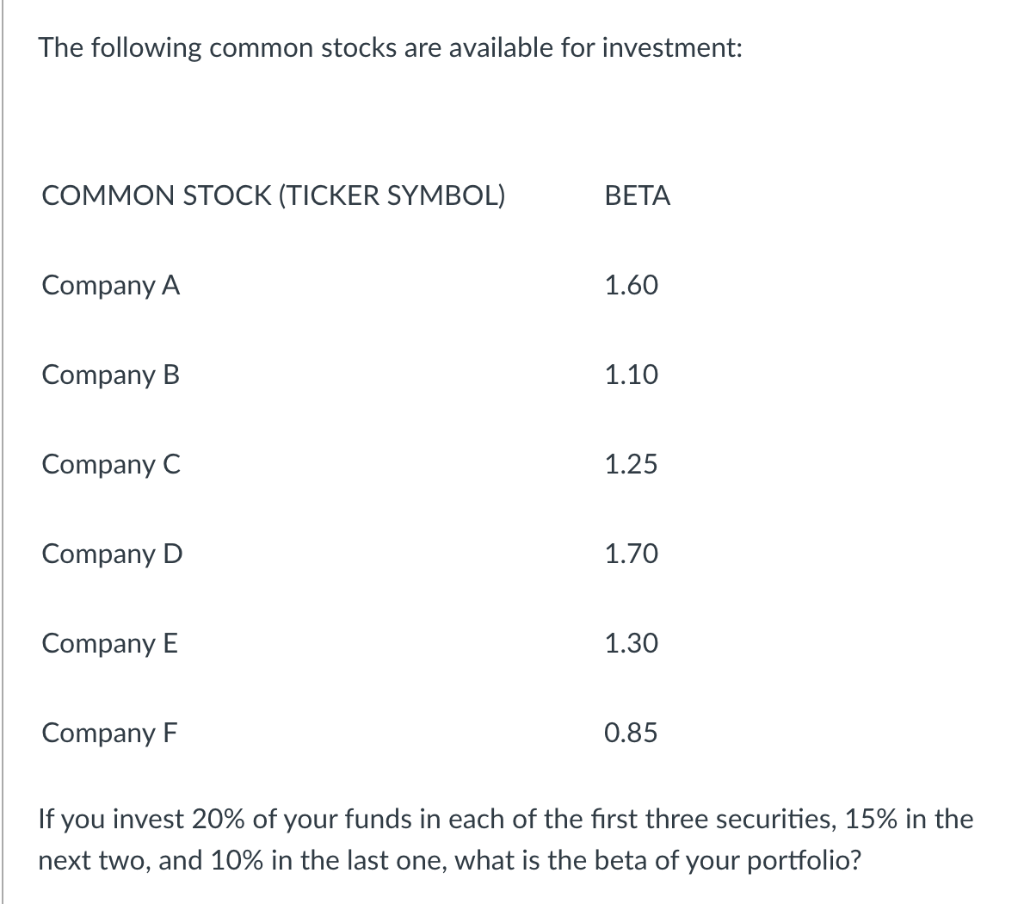Click the COMMON STOCK (TICKER SYMBOL) column header
Screen dimensions: 1024x904
273,197
